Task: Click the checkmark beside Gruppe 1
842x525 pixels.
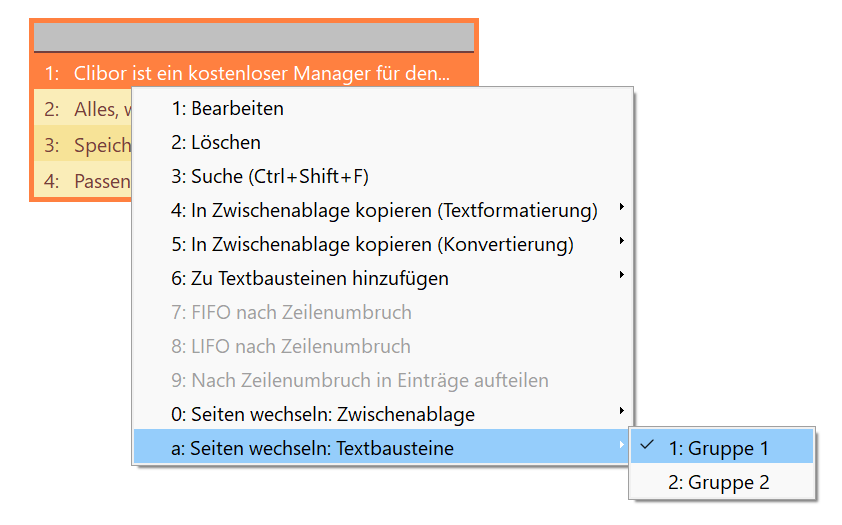Action: (x=648, y=444)
